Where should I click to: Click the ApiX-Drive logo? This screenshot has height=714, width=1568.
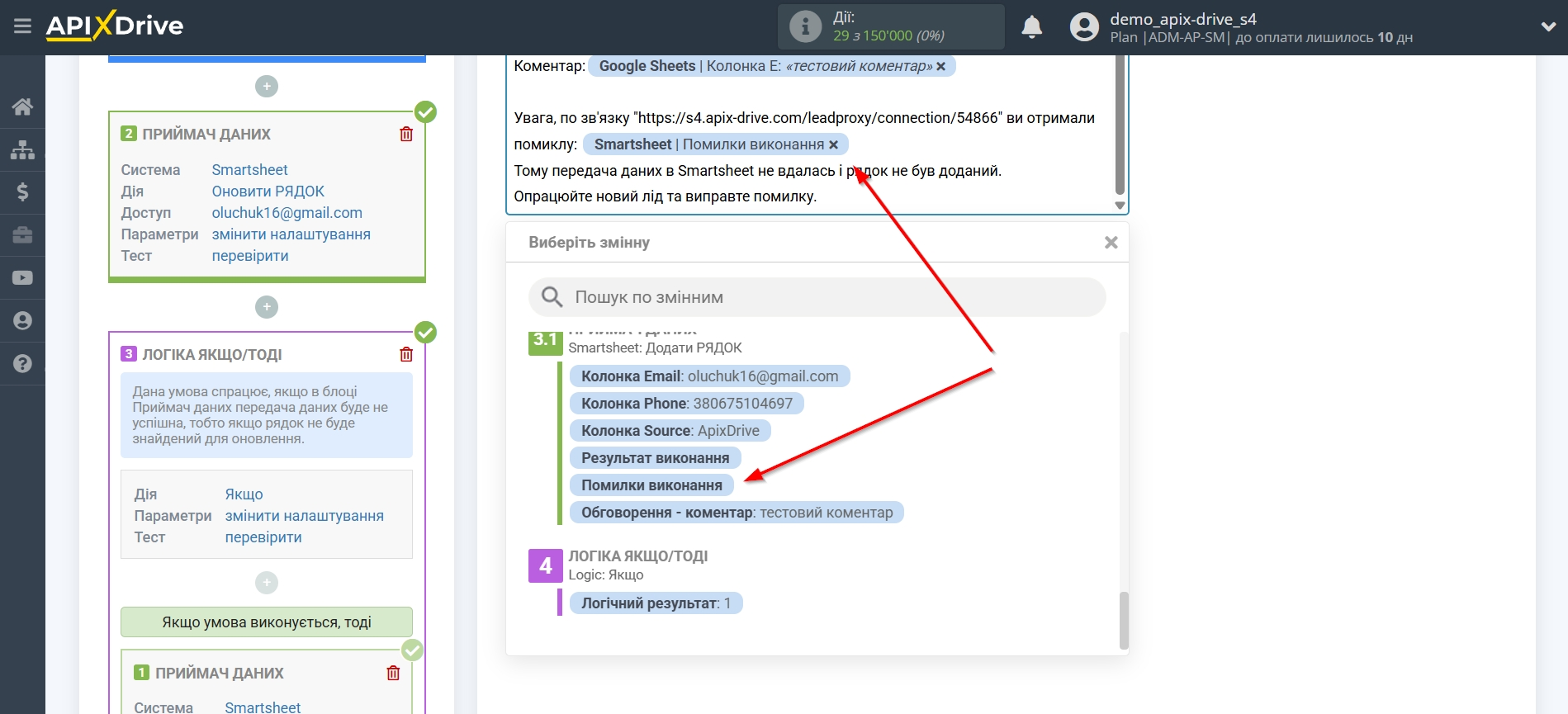click(x=115, y=26)
